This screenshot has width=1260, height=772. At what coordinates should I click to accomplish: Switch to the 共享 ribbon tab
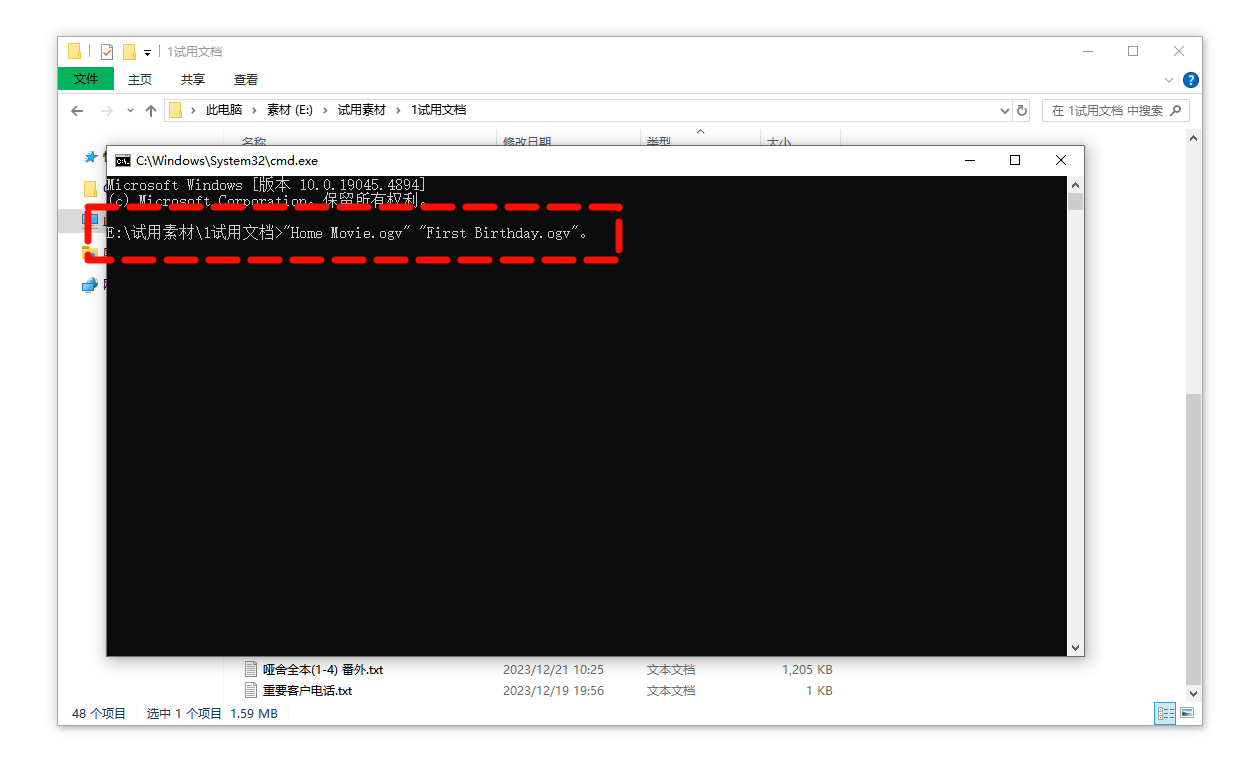tap(193, 80)
